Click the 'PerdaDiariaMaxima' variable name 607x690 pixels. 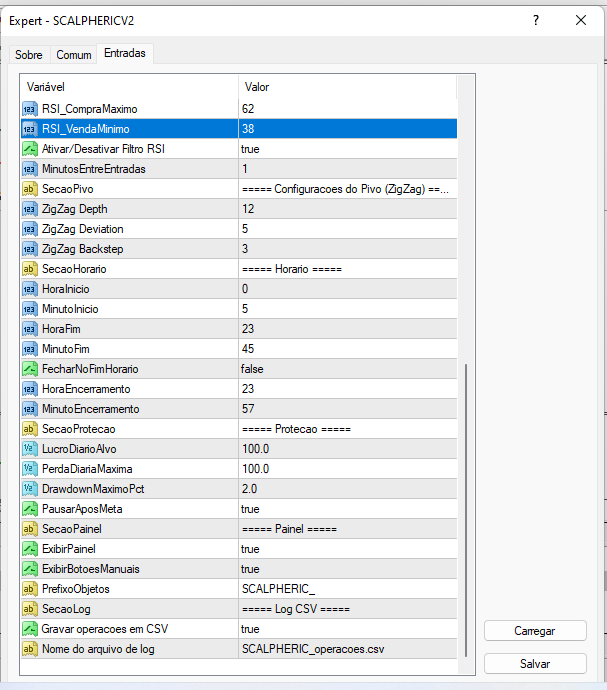click(x=87, y=469)
